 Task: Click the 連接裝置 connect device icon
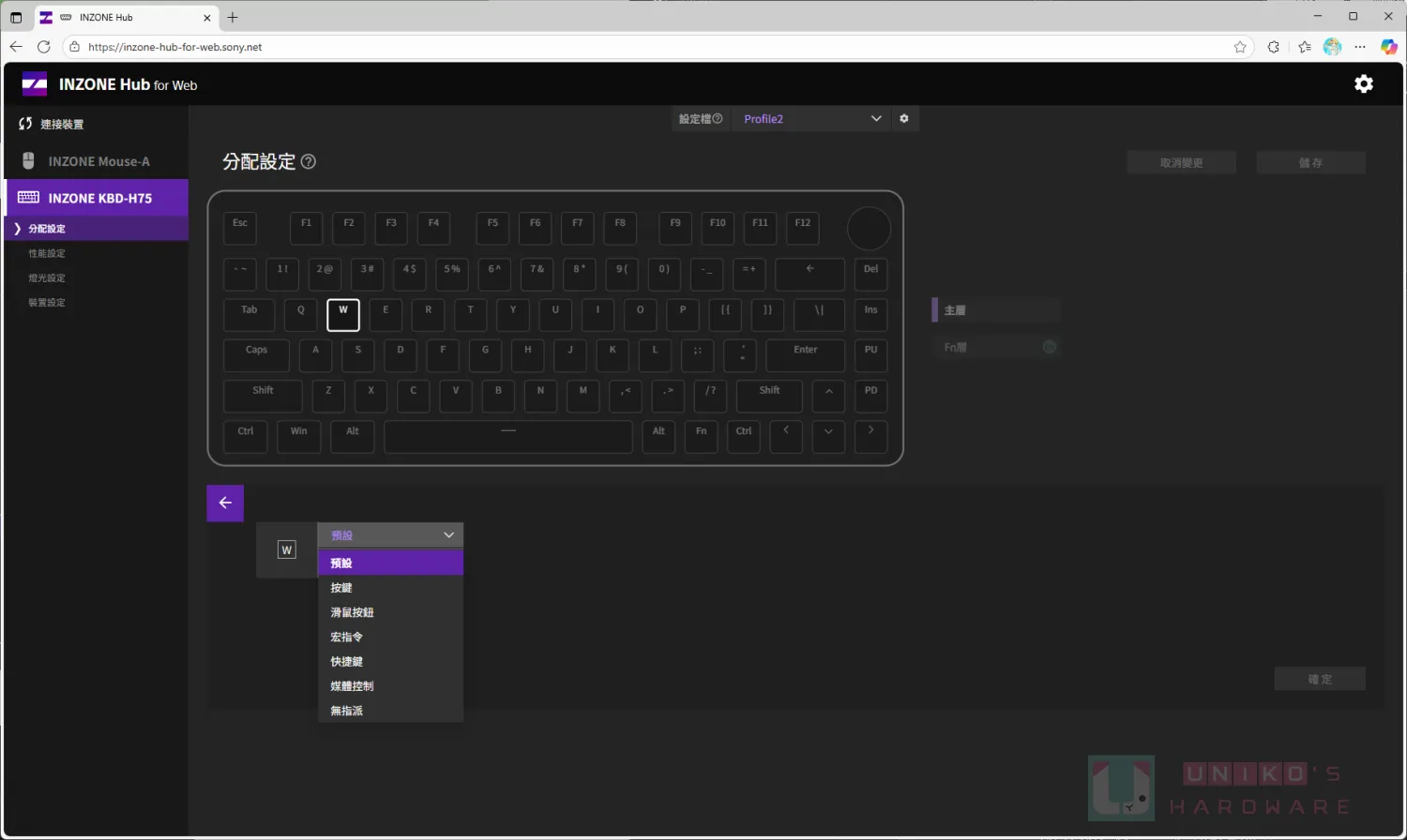tap(25, 124)
